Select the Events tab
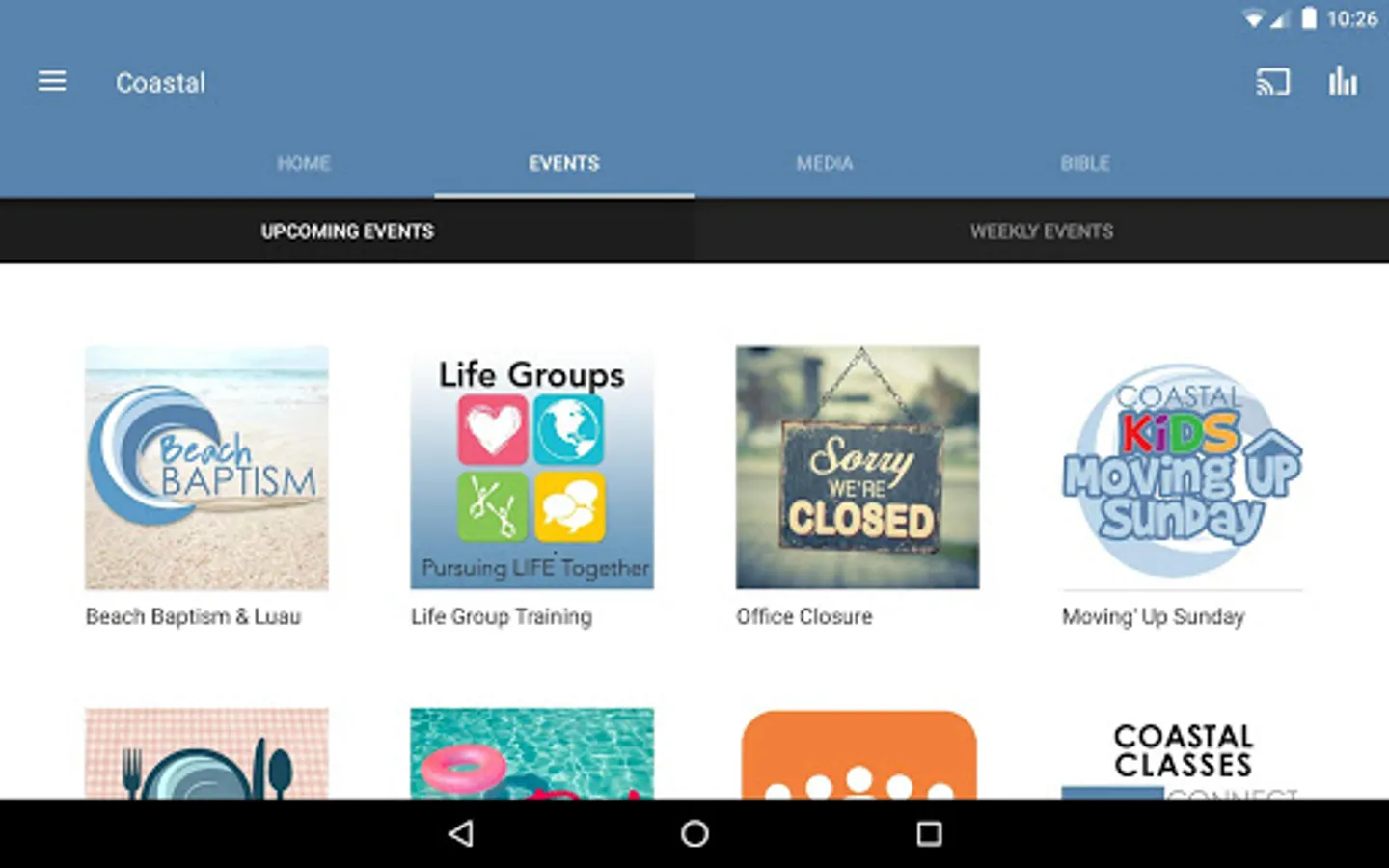 point(564,164)
